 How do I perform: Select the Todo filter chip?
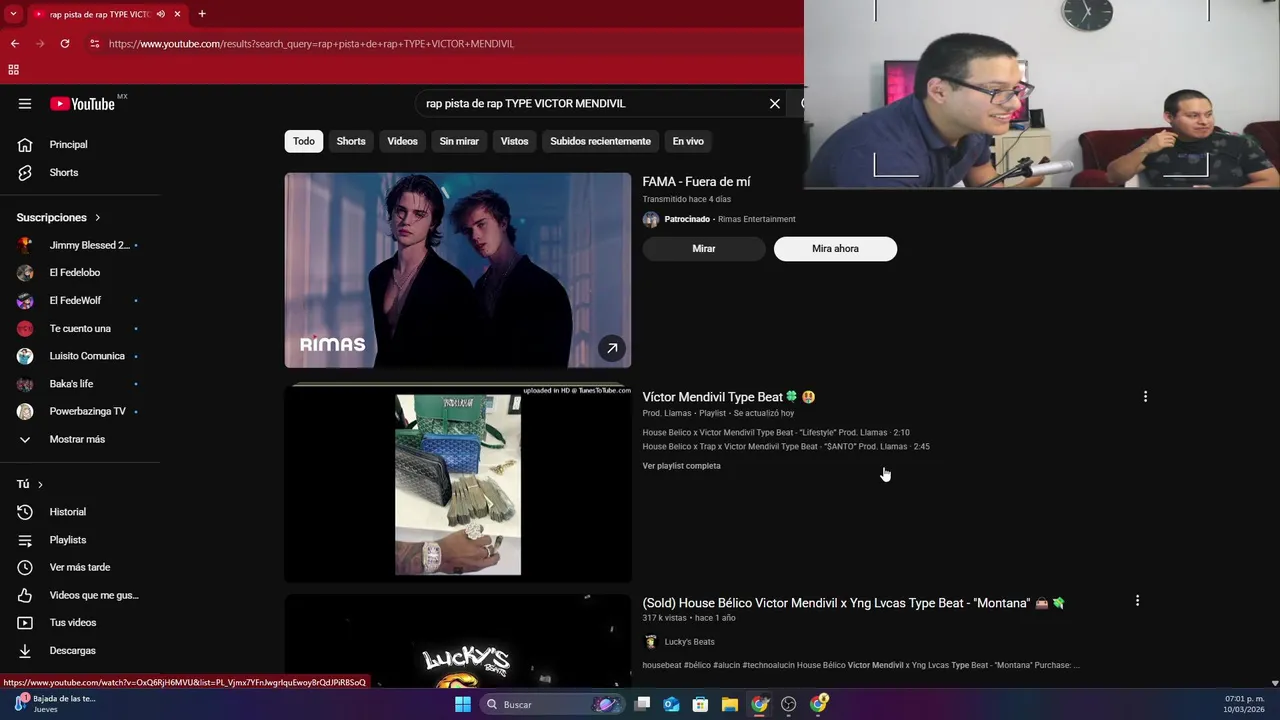tap(304, 141)
